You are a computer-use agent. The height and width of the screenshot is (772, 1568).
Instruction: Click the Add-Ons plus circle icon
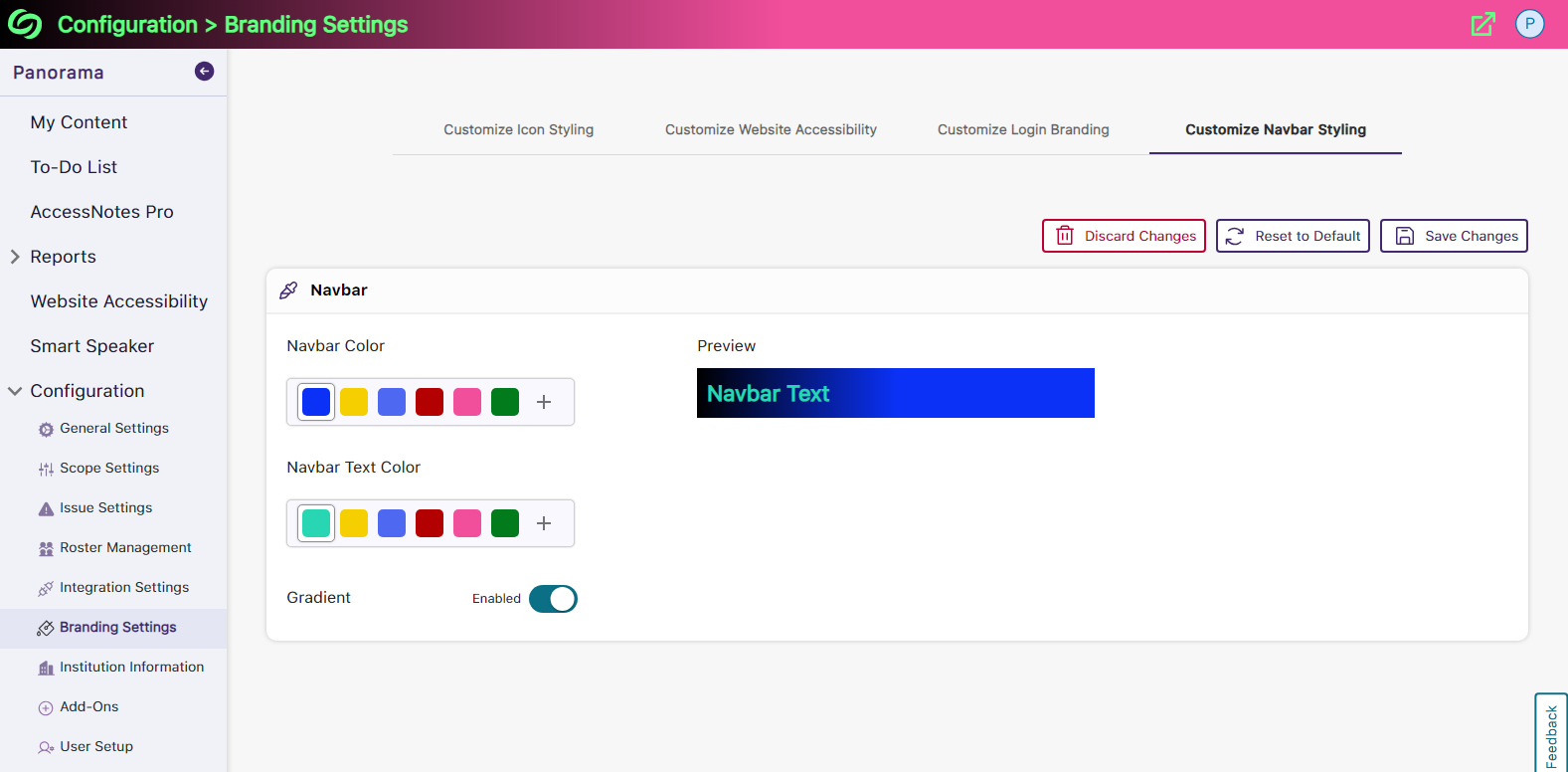(x=46, y=708)
